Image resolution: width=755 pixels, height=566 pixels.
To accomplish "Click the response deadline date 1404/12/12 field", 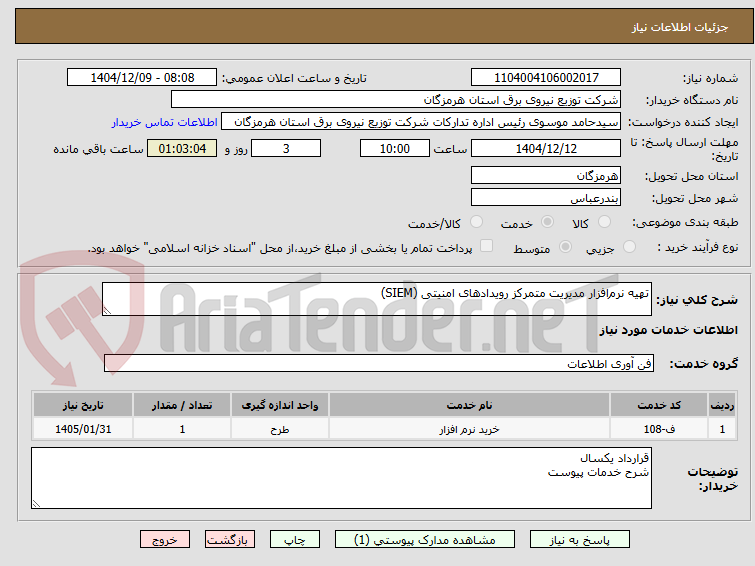I will (x=546, y=148).
